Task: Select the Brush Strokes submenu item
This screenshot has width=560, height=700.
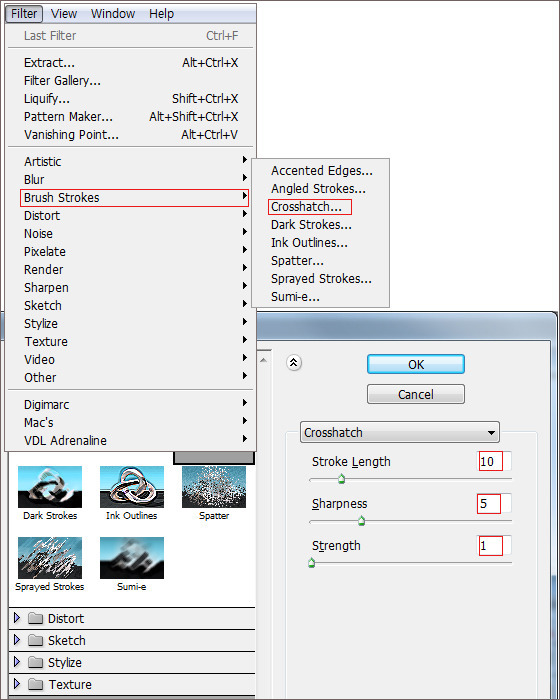Action: [134, 198]
